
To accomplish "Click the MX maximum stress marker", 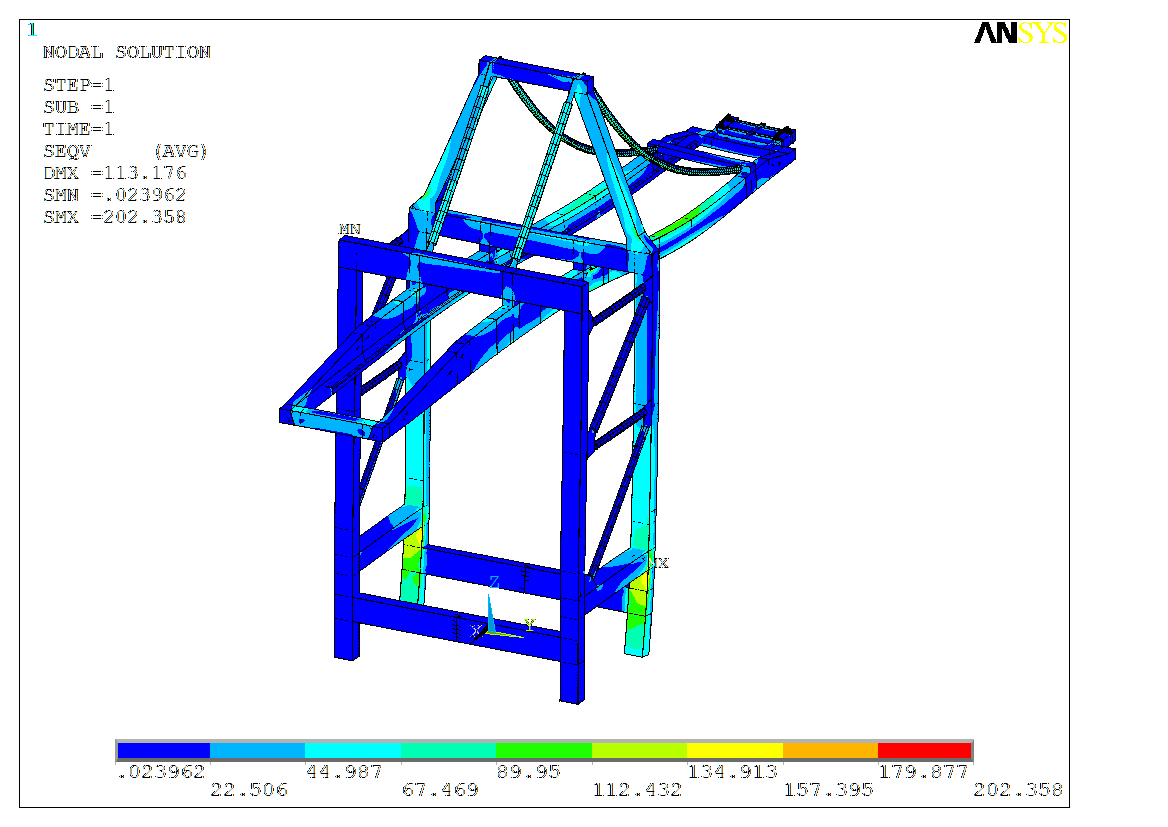I will 660,563.
